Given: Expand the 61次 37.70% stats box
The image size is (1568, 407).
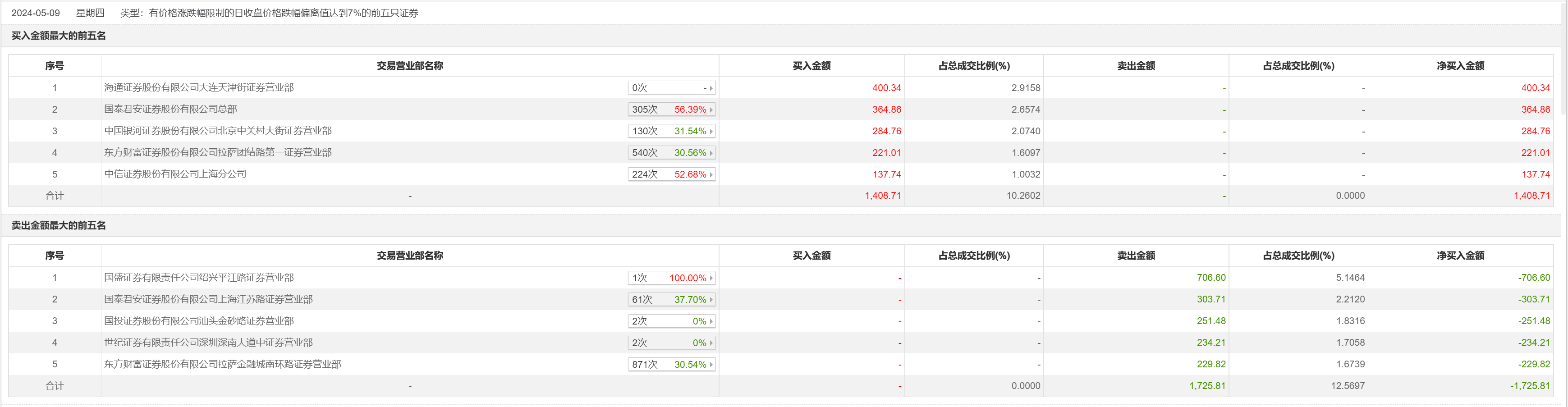Looking at the screenshot, I should click(671, 300).
